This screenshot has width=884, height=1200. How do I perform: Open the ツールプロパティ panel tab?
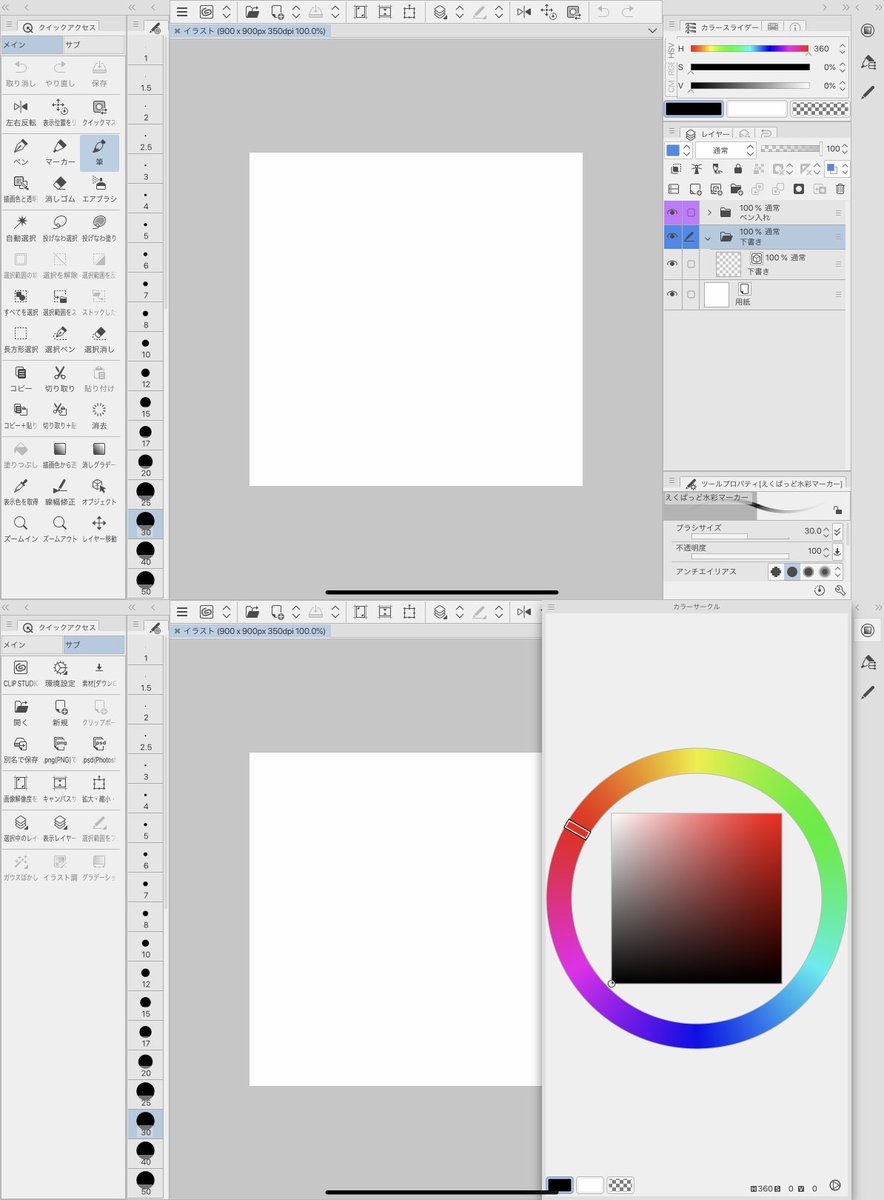click(x=763, y=482)
